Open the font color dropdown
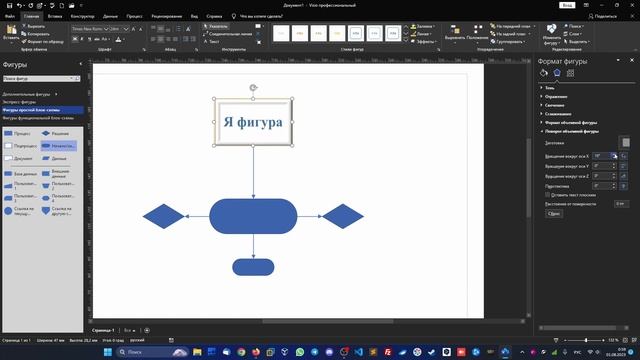The width and height of the screenshot is (640, 360). coord(124,40)
